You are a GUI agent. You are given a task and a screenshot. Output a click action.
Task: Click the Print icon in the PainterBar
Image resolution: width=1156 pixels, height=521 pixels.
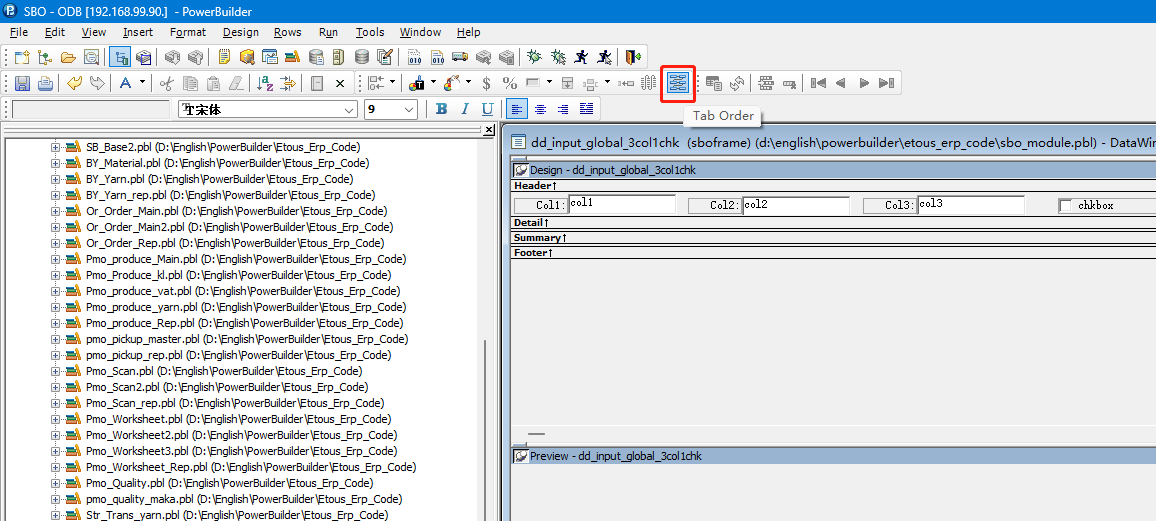[x=46, y=83]
